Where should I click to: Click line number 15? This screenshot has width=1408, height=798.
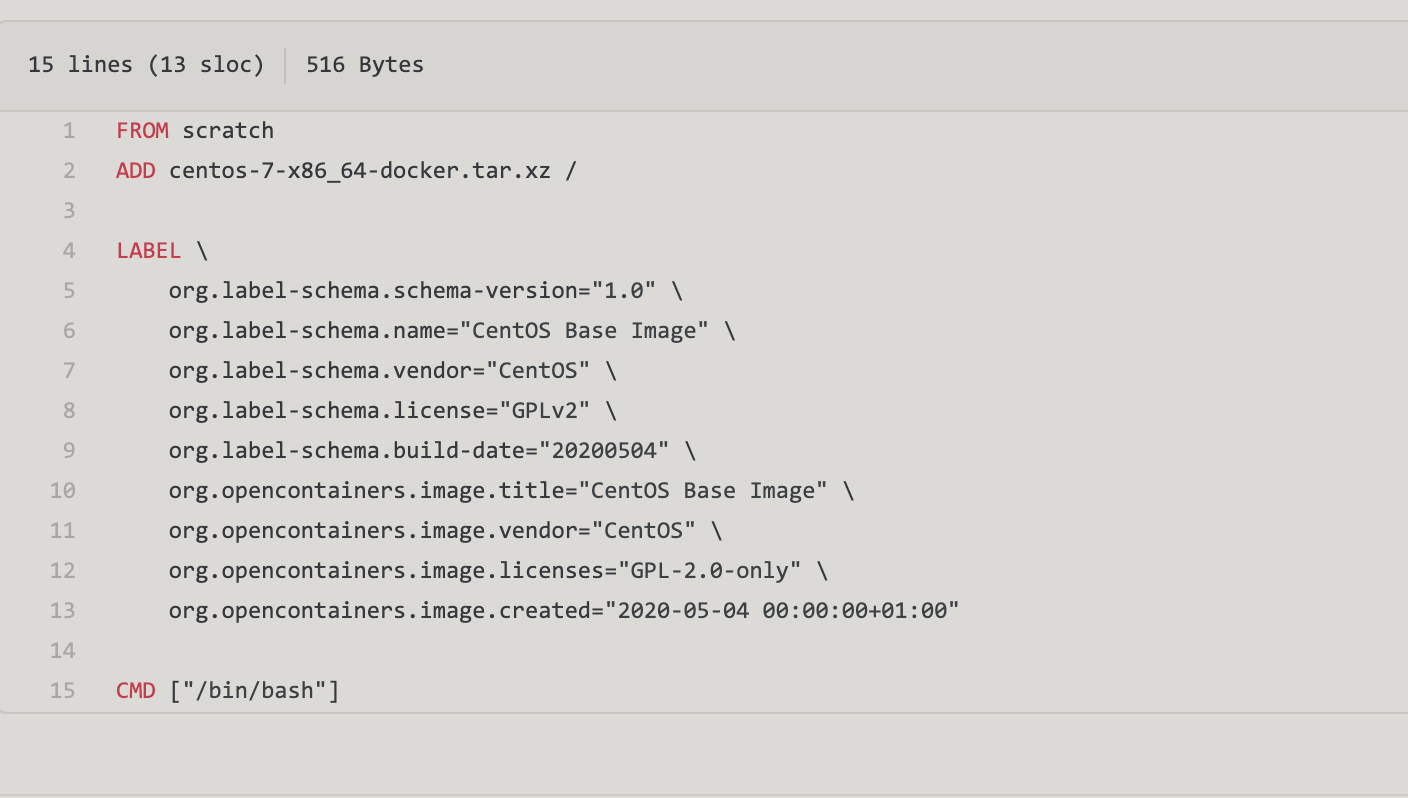point(62,690)
